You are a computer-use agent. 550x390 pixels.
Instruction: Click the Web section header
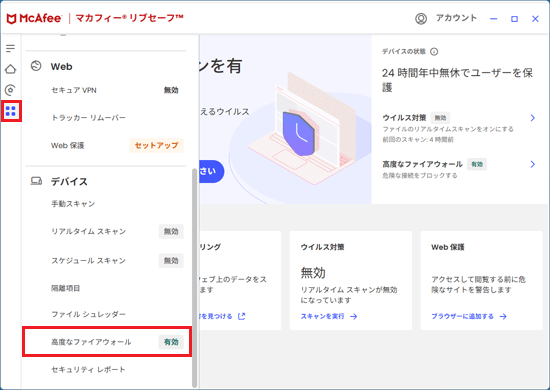61,66
